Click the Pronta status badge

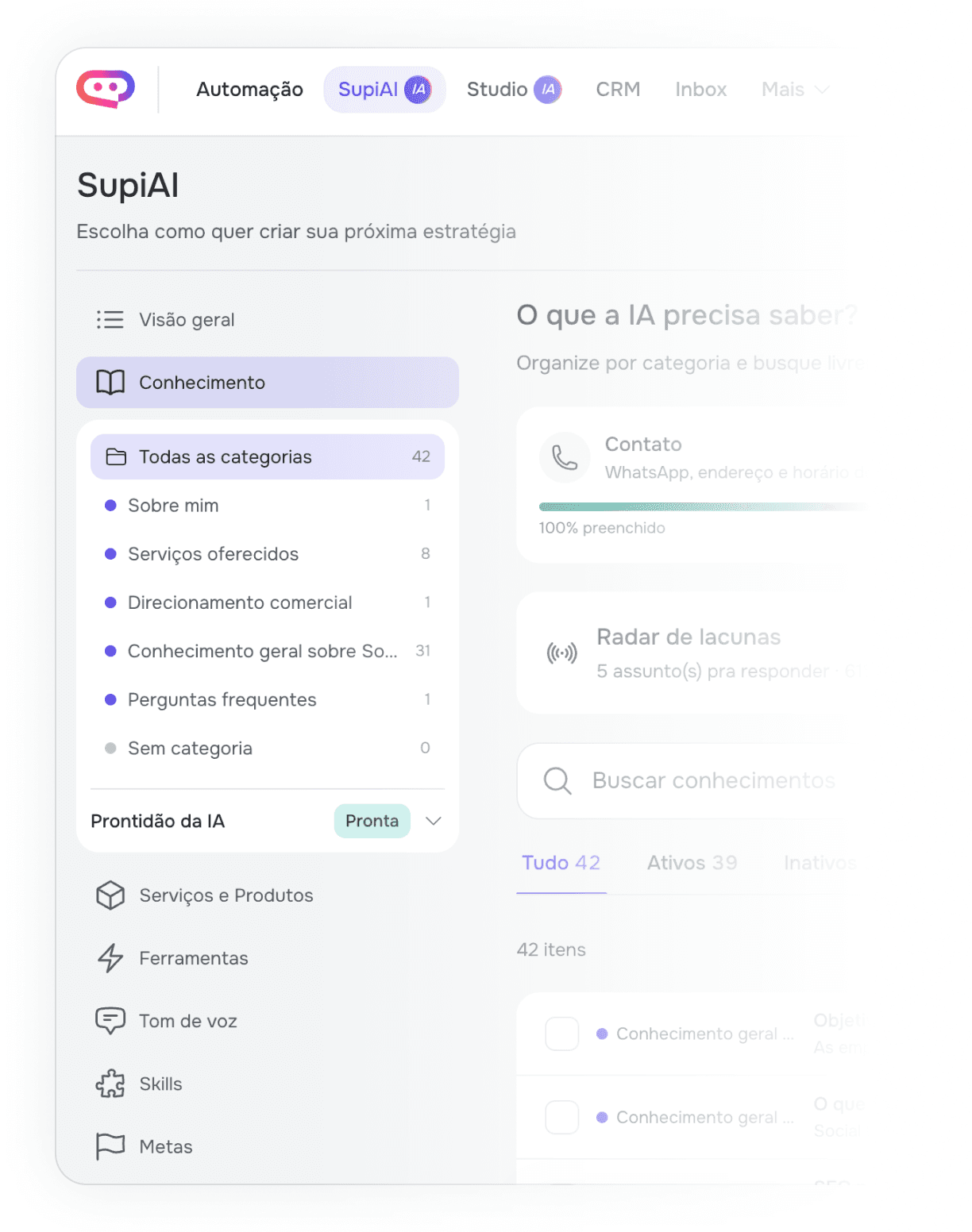click(x=372, y=821)
